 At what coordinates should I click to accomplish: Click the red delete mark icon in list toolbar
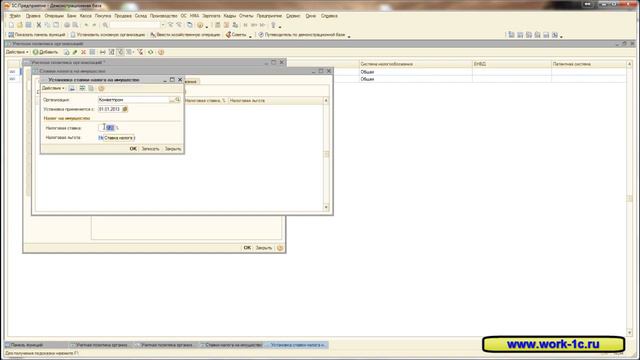coord(83,52)
